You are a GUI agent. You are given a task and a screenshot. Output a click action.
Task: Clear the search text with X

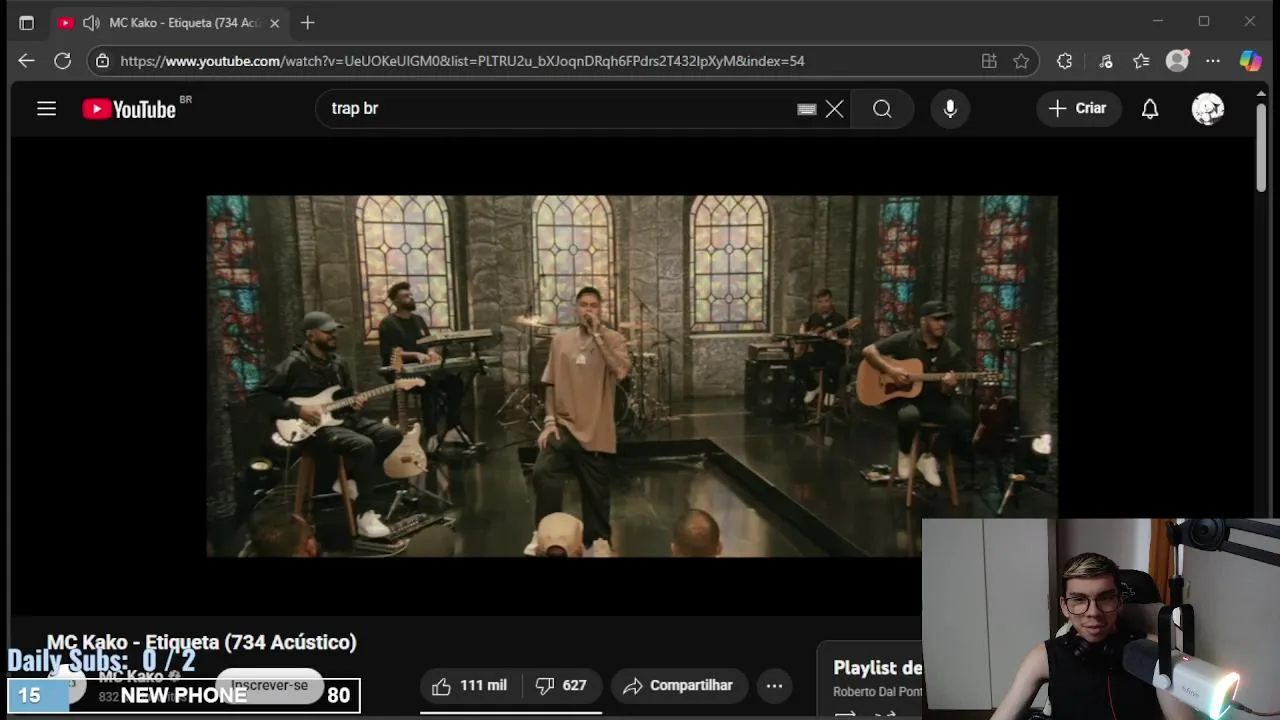point(835,108)
